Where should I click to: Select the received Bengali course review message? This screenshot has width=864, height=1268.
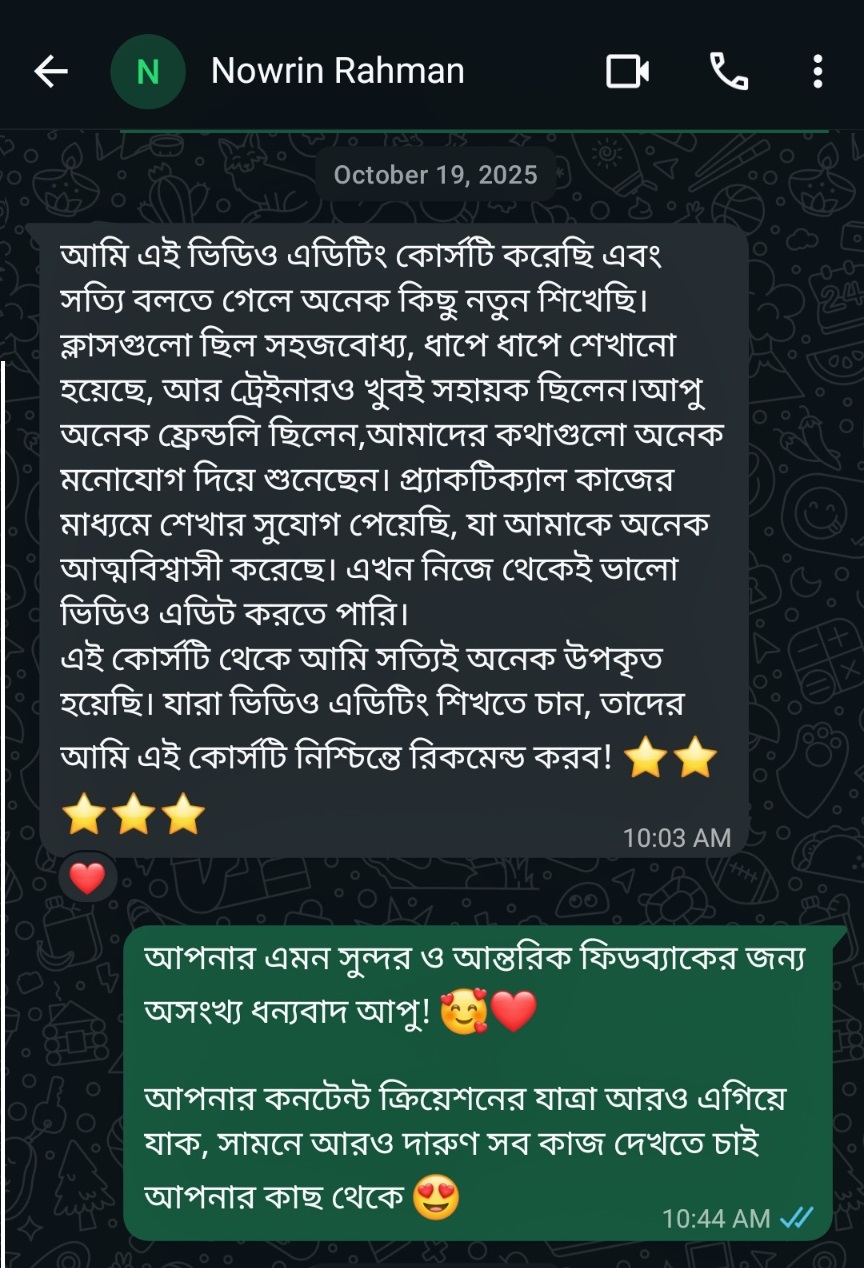point(394,540)
